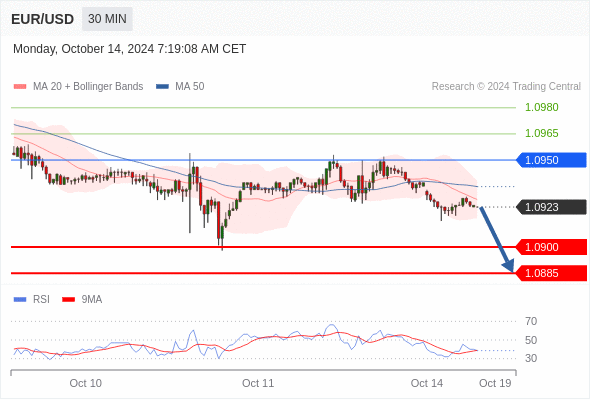Viewport: 590px width, 400px height.
Task: Click the red 1.0885 target price tag
Action: [x=551, y=273]
